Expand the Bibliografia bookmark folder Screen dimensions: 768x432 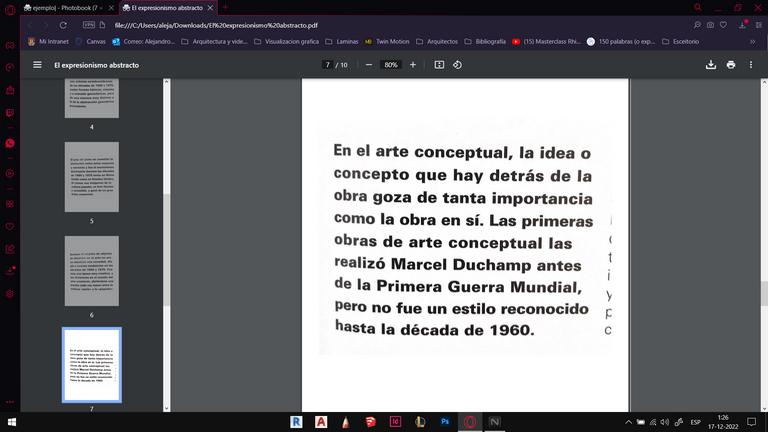point(485,42)
